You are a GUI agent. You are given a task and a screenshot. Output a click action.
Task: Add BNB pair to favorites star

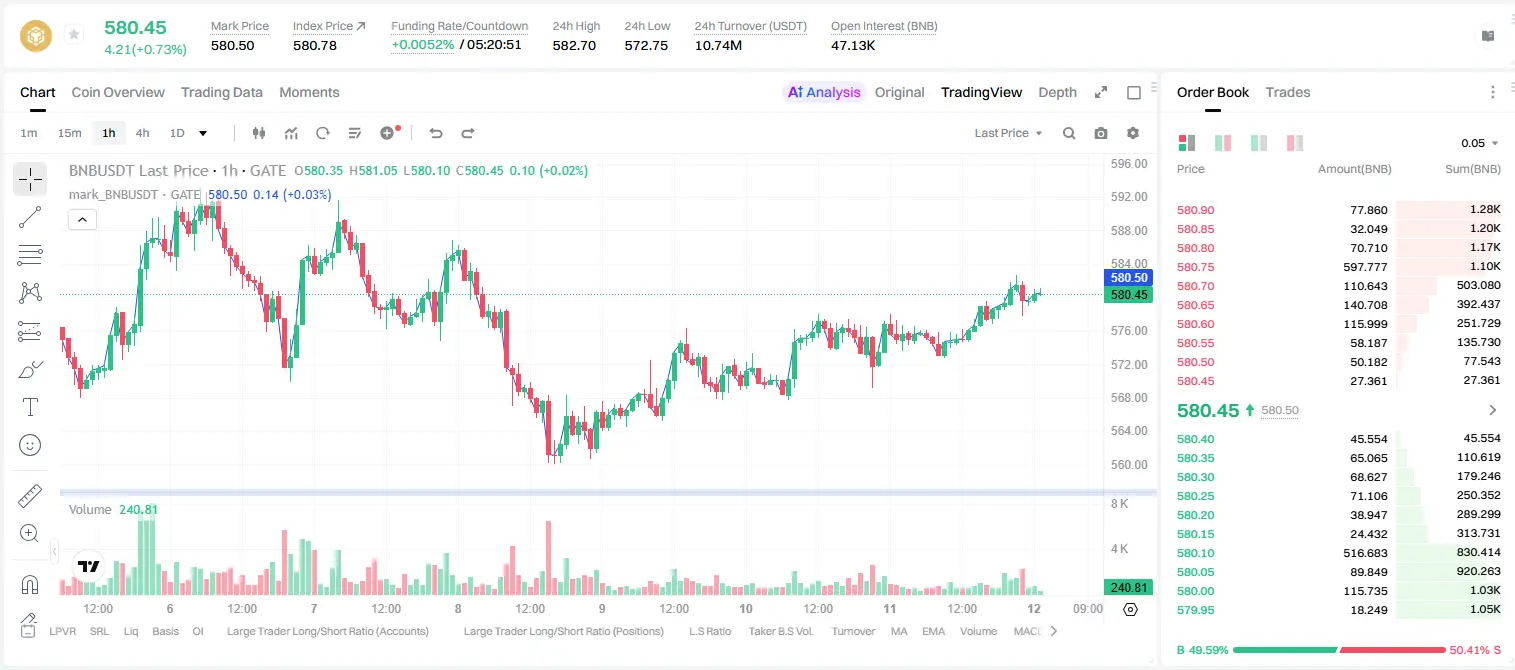click(74, 35)
